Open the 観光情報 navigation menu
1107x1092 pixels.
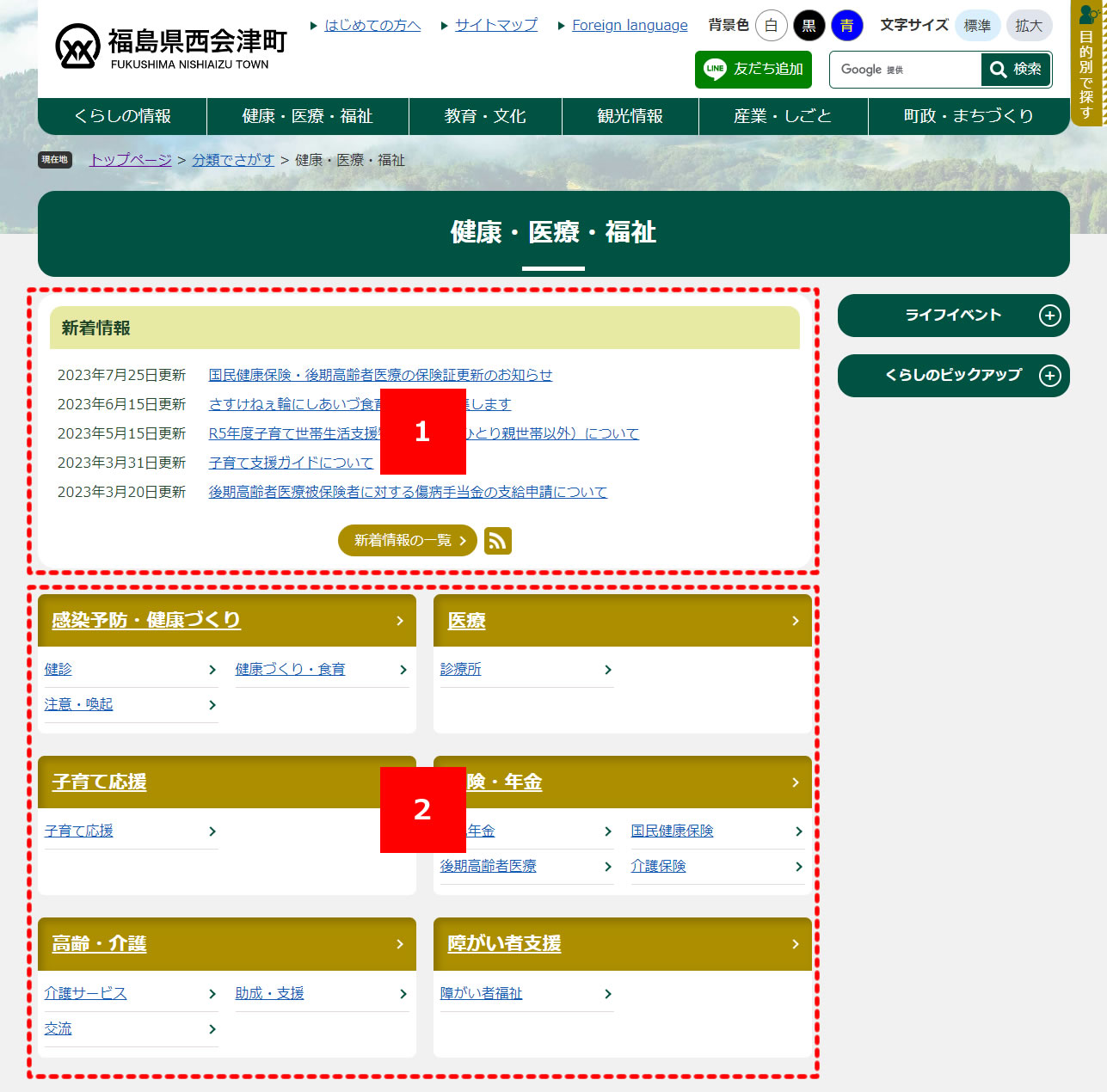click(630, 116)
